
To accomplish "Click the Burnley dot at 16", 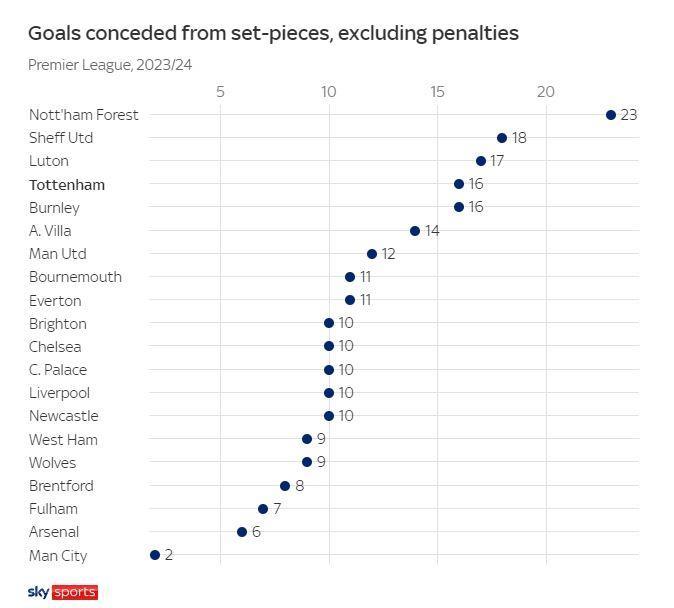I will (459, 207).
